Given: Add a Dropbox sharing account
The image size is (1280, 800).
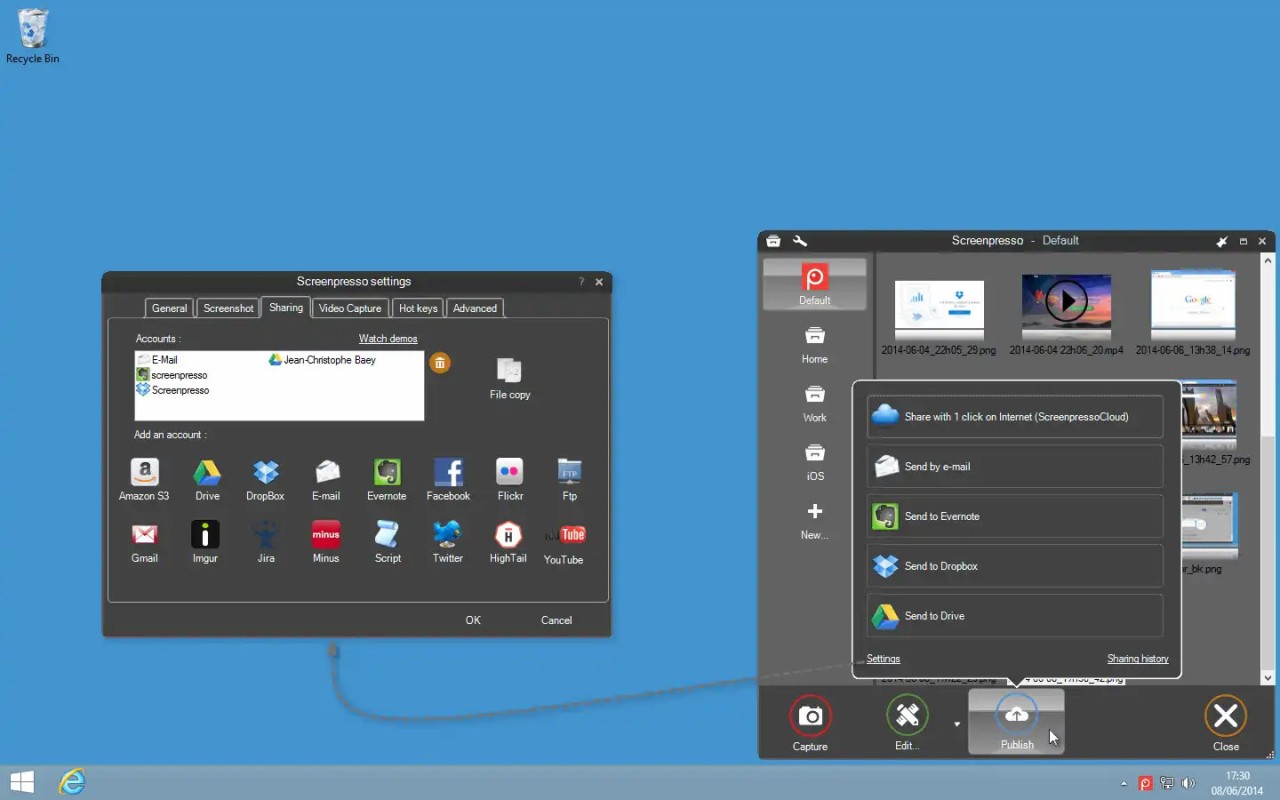Looking at the screenshot, I should coord(265,478).
